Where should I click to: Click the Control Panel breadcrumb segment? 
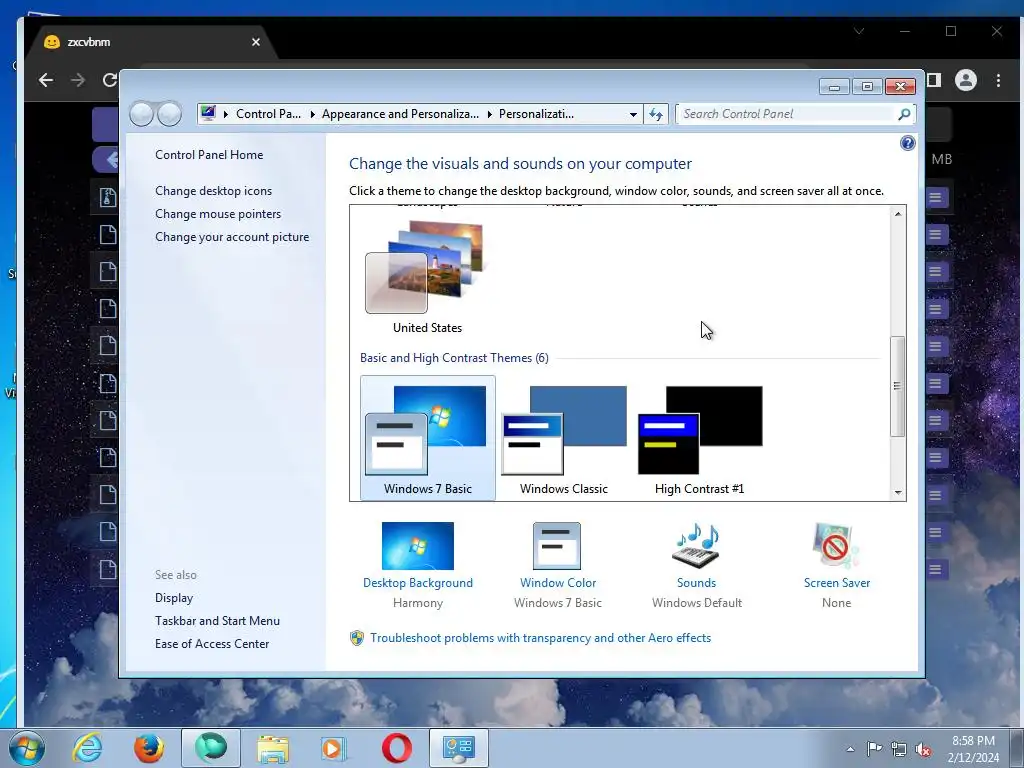tap(268, 114)
